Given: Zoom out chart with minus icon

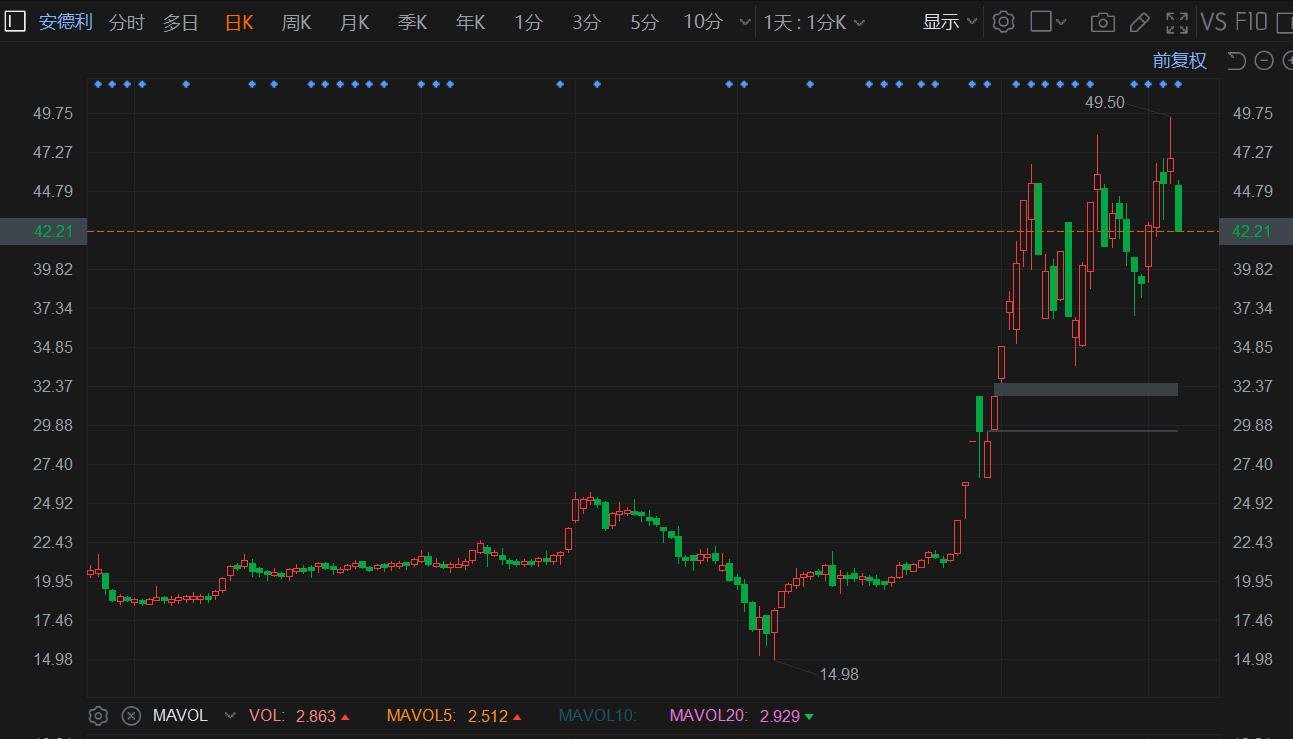Looking at the screenshot, I should point(1264,61).
